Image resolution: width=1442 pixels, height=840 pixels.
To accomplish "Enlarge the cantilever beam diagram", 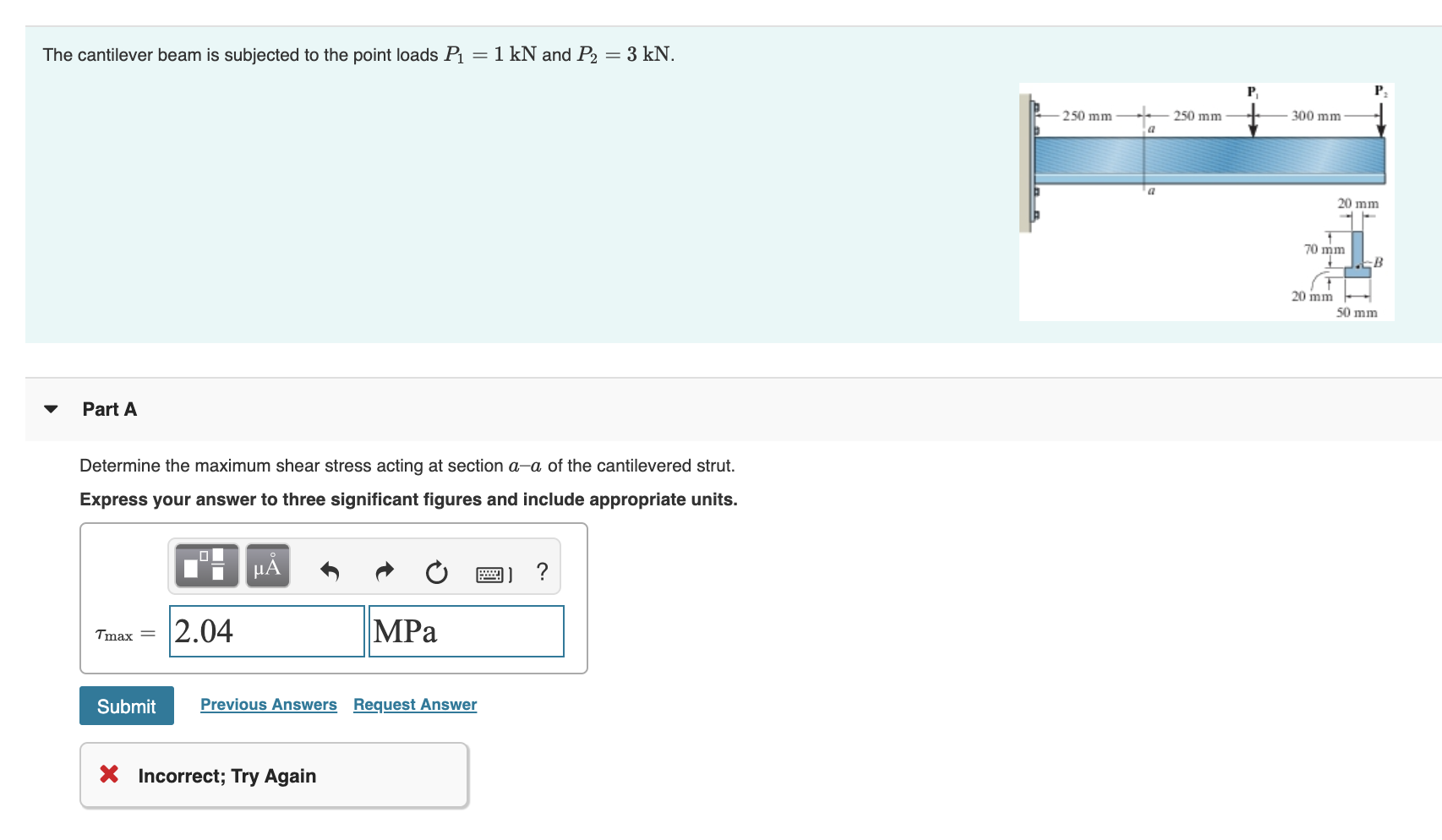I will (x=1206, y=202).
